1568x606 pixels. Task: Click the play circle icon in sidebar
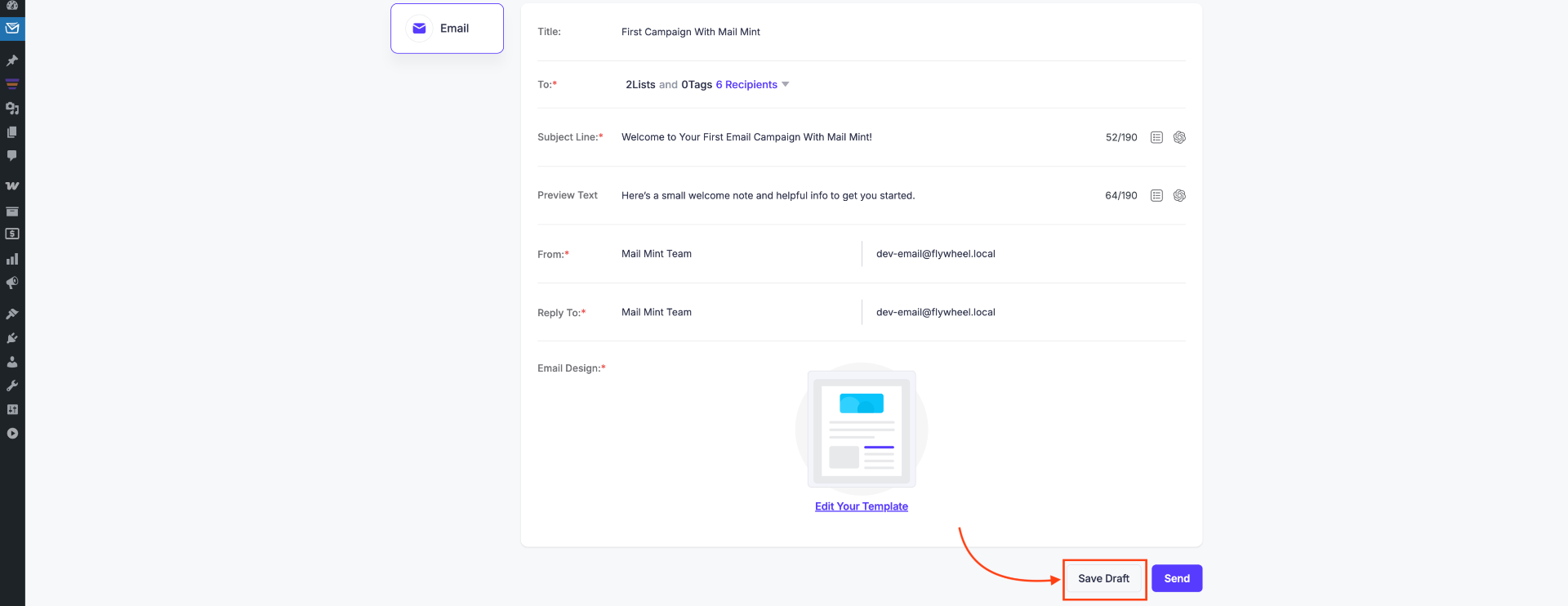(12, 434)
